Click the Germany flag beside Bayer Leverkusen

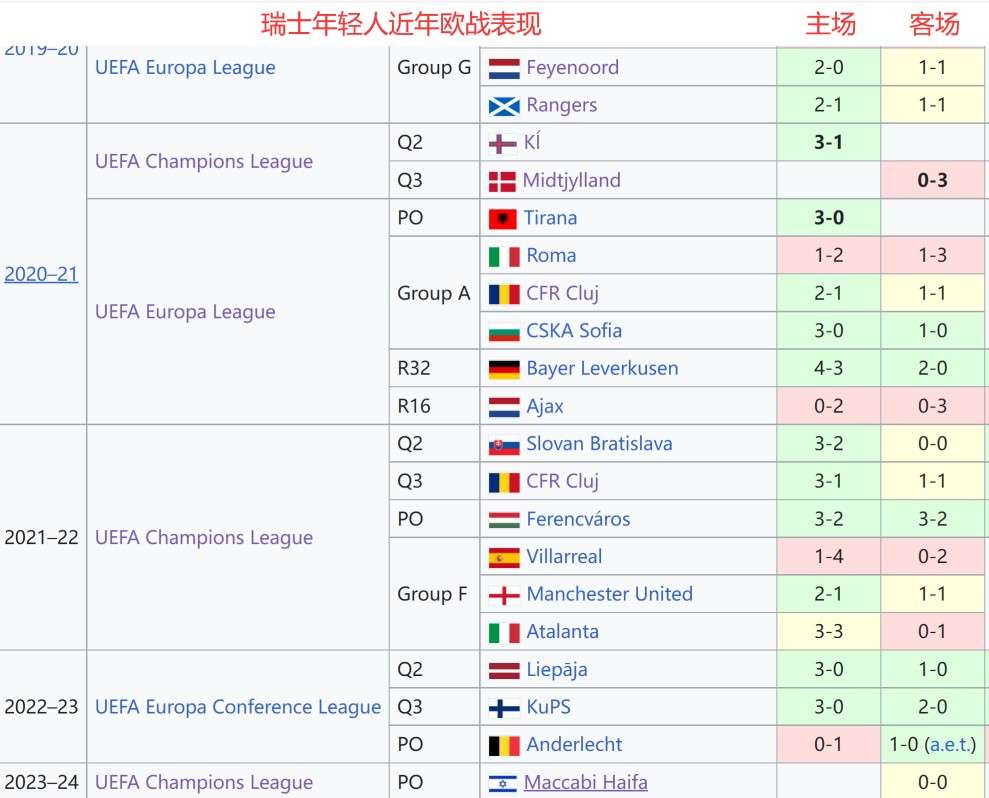click(x=504, y=369)
